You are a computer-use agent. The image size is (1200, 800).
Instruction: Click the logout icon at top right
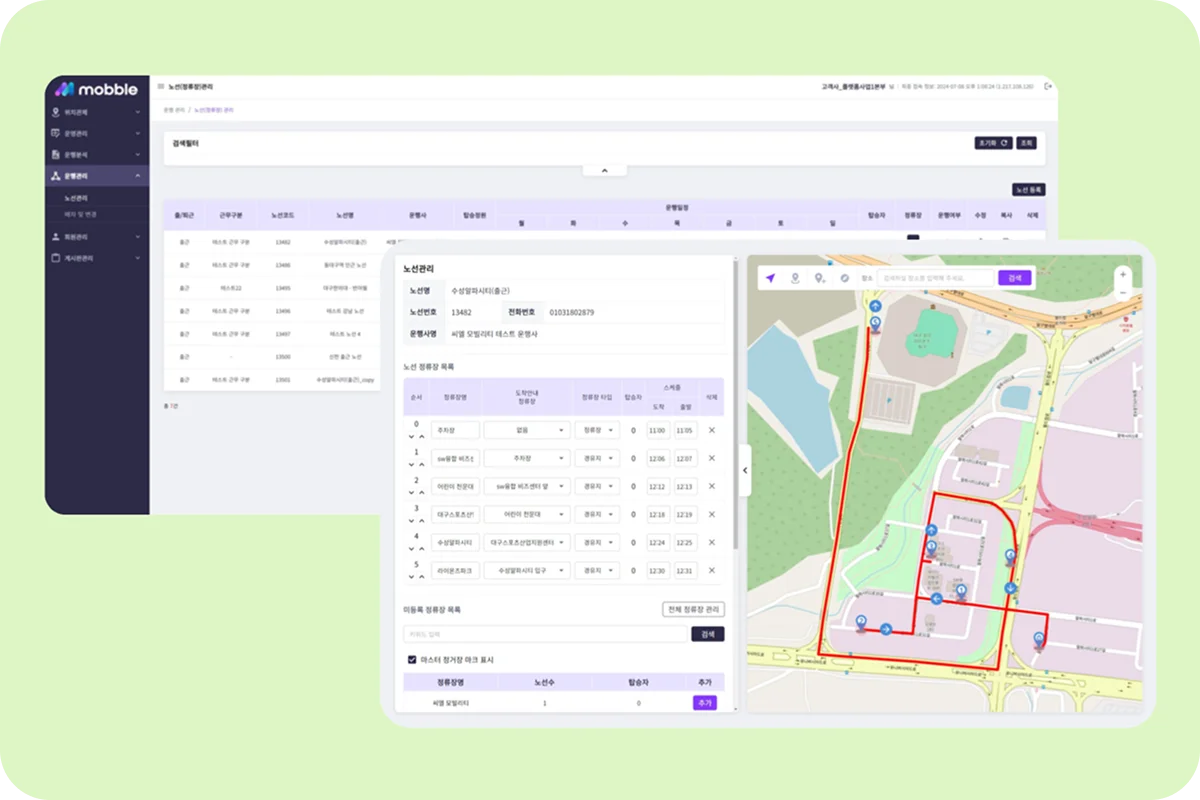point(1048,87)
